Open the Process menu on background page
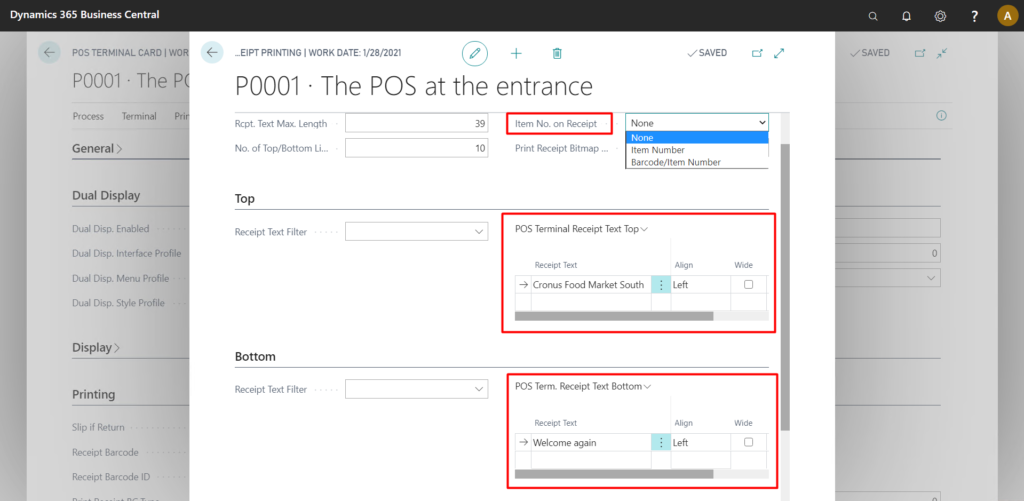The width and height of the screenshot is (1024, 501). coord(88,116)
